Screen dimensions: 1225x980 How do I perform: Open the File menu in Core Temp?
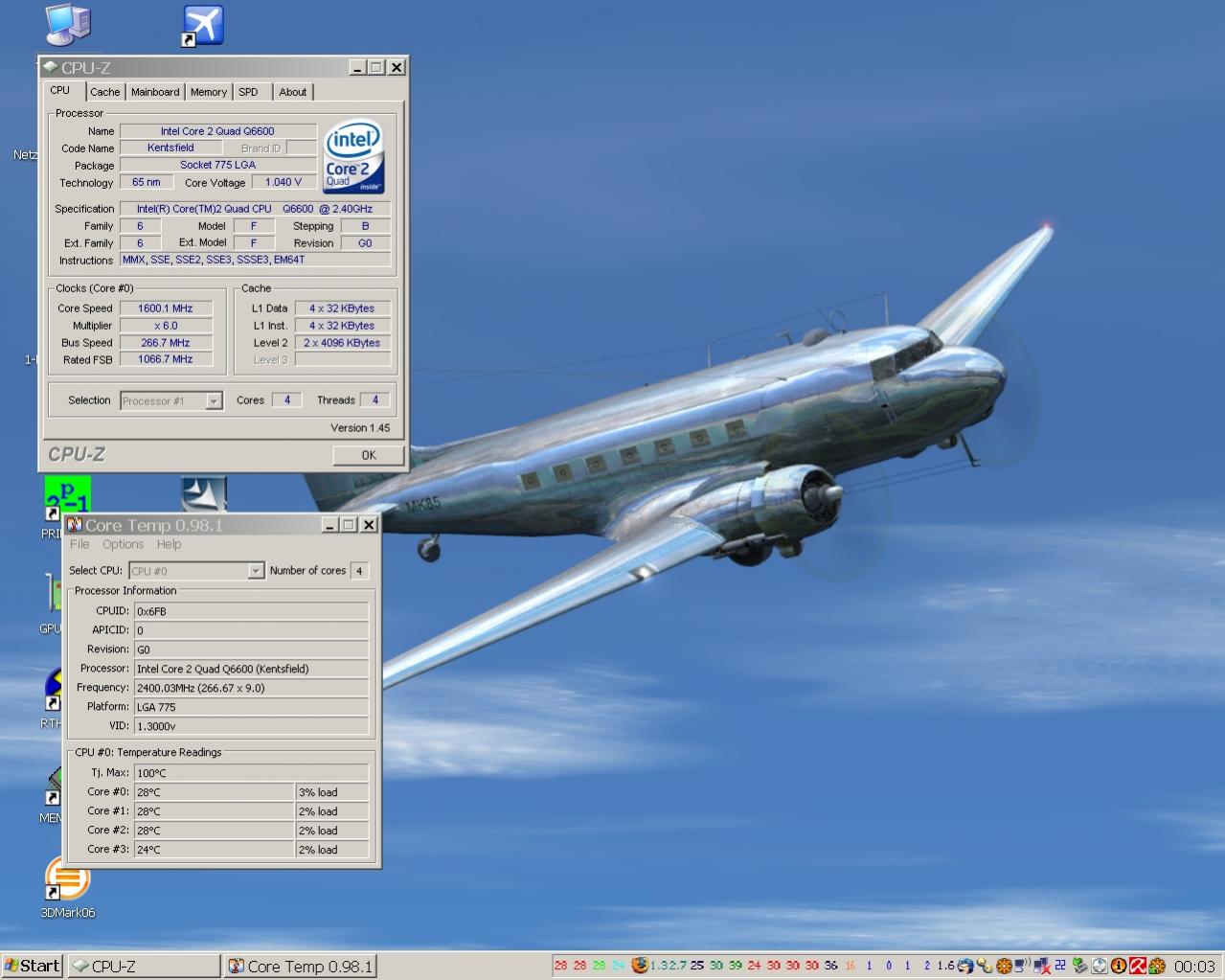pos(79,544)
